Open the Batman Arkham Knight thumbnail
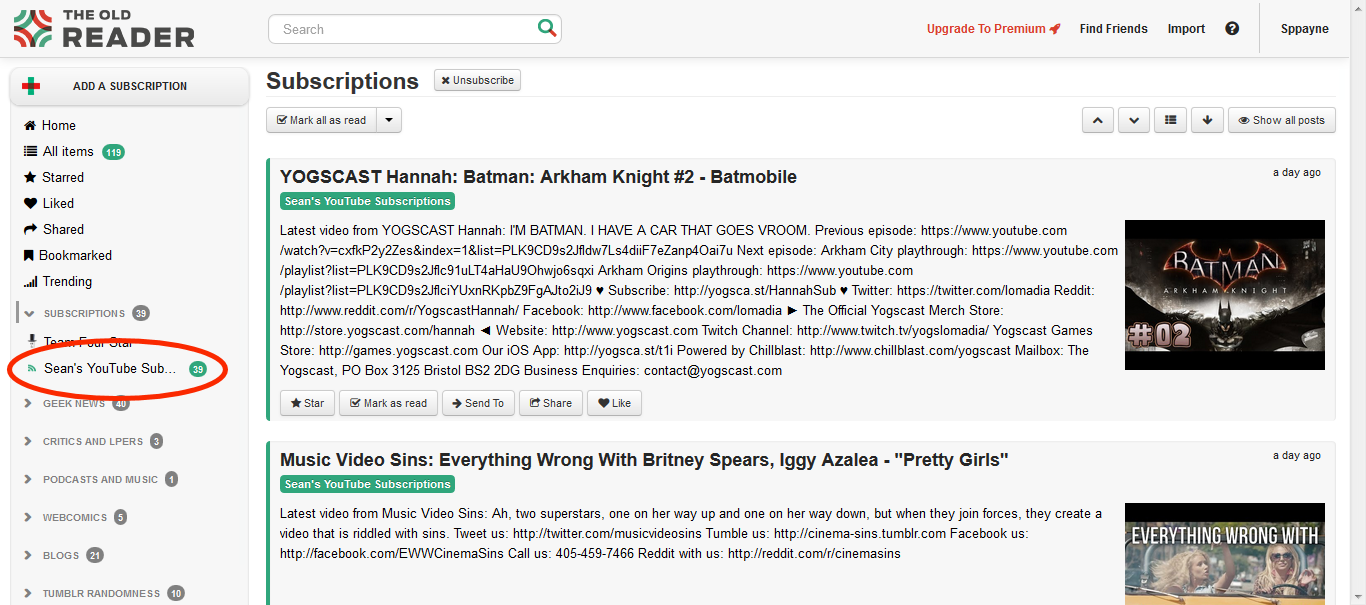Image resolution: width=1366 pixels, height=605 pixels. (x=1224, y=295)
